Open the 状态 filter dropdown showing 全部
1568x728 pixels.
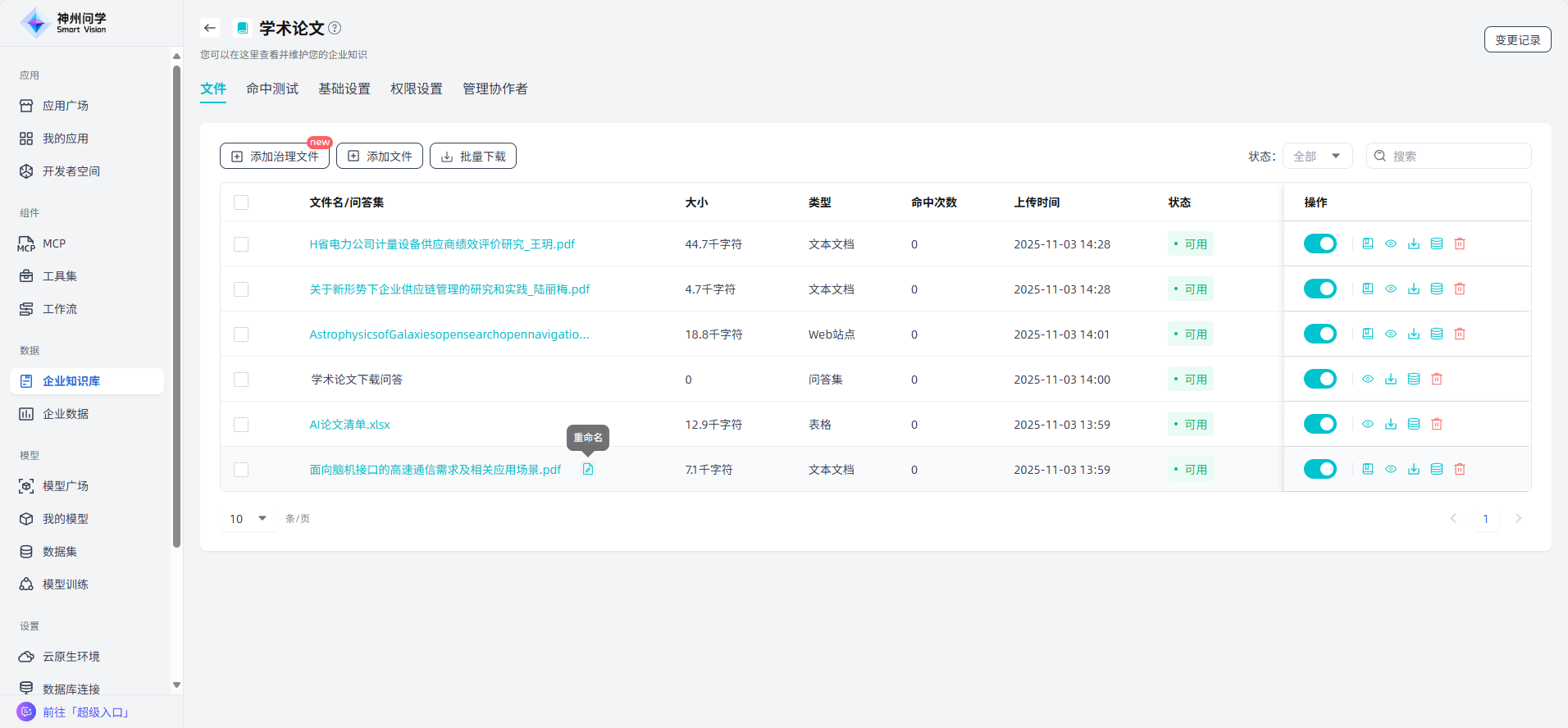pos(1316,156)
